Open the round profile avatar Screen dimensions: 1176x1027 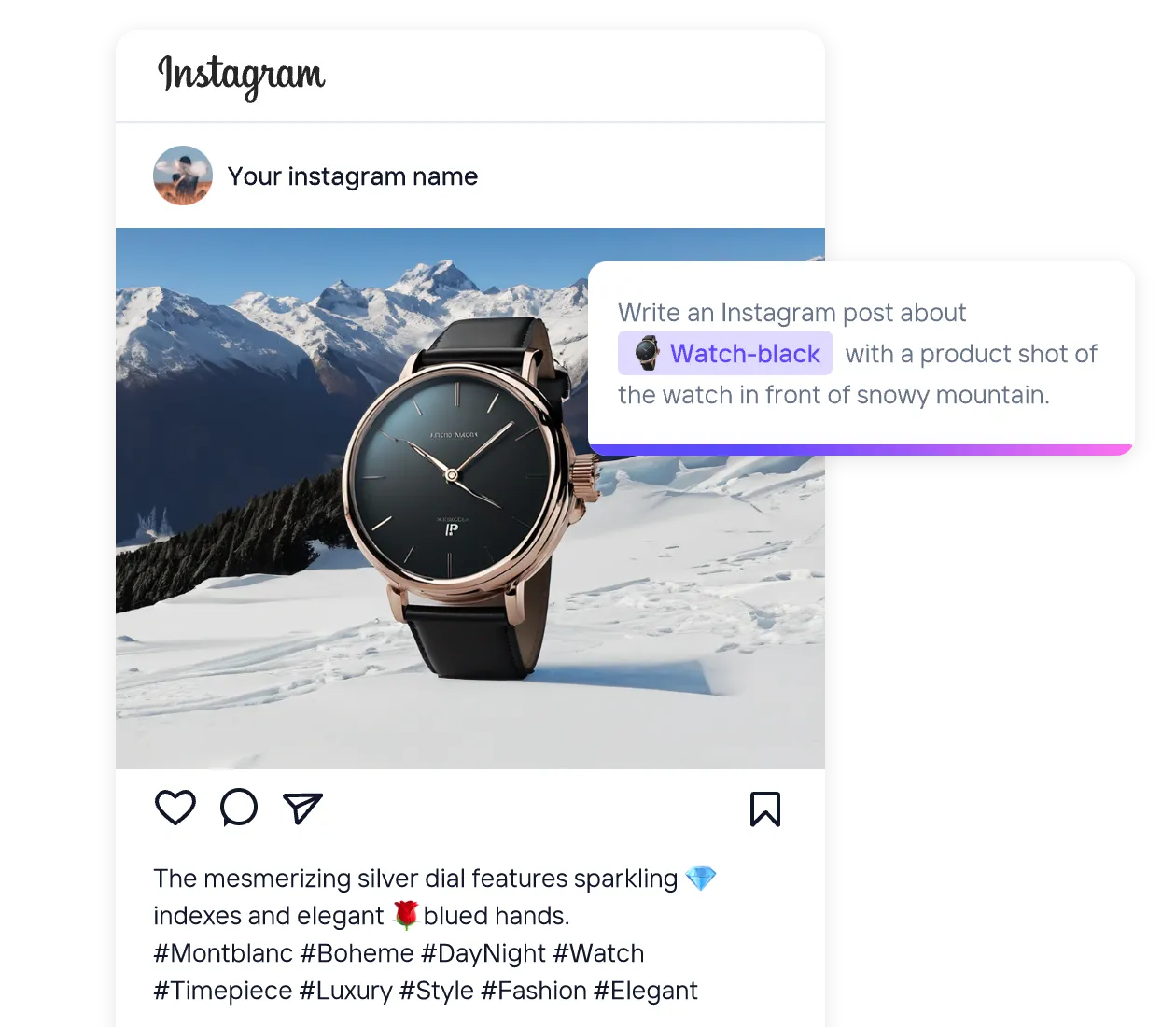[x=183, y=176]
